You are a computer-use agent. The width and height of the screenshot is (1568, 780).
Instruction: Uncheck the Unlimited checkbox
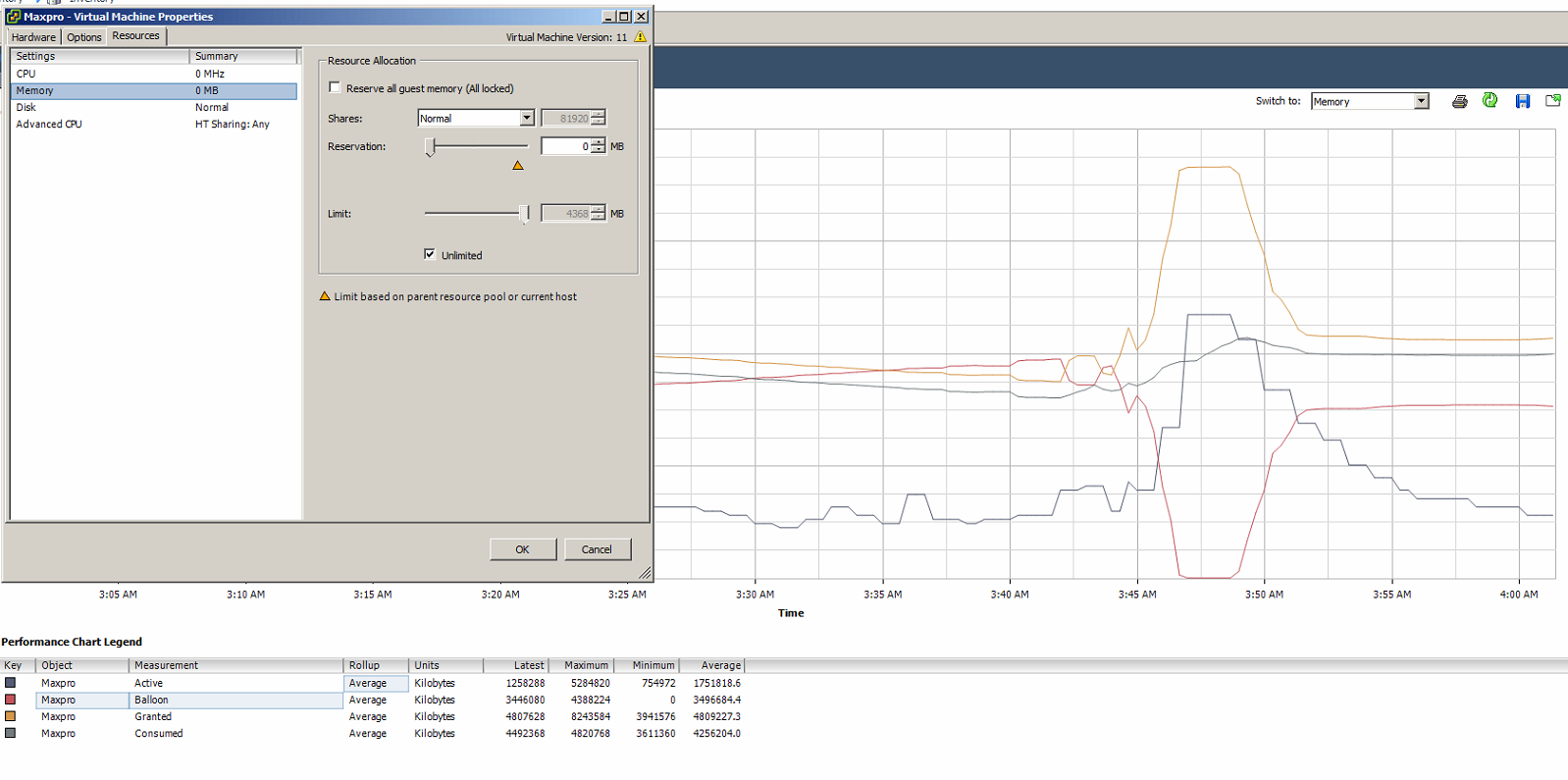tap(429, 254)
